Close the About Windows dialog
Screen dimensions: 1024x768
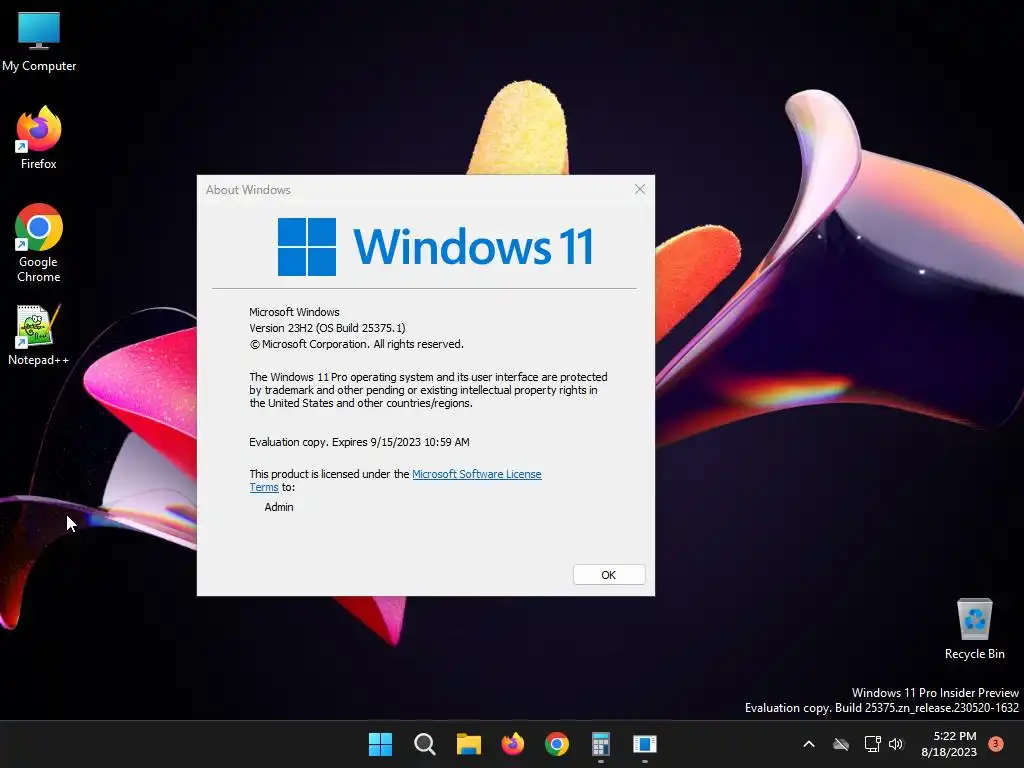click(x=640, y=189)
